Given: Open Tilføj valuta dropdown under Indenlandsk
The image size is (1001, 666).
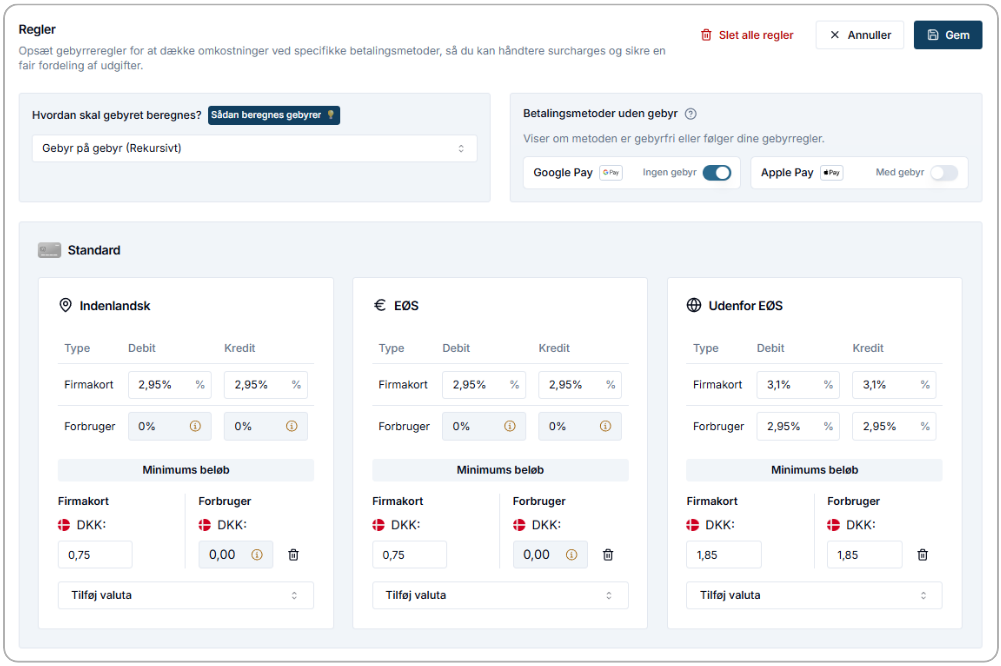Looking at the screenshot, I should [185, 595].
